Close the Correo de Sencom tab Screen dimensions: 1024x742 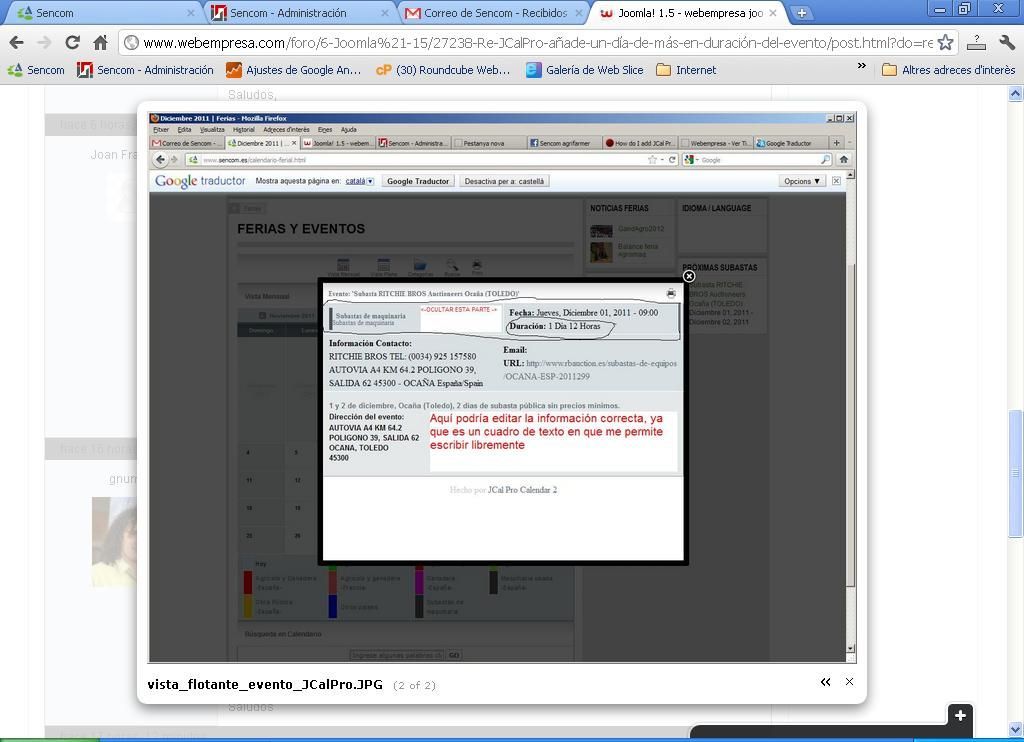(x=579, y=13)
